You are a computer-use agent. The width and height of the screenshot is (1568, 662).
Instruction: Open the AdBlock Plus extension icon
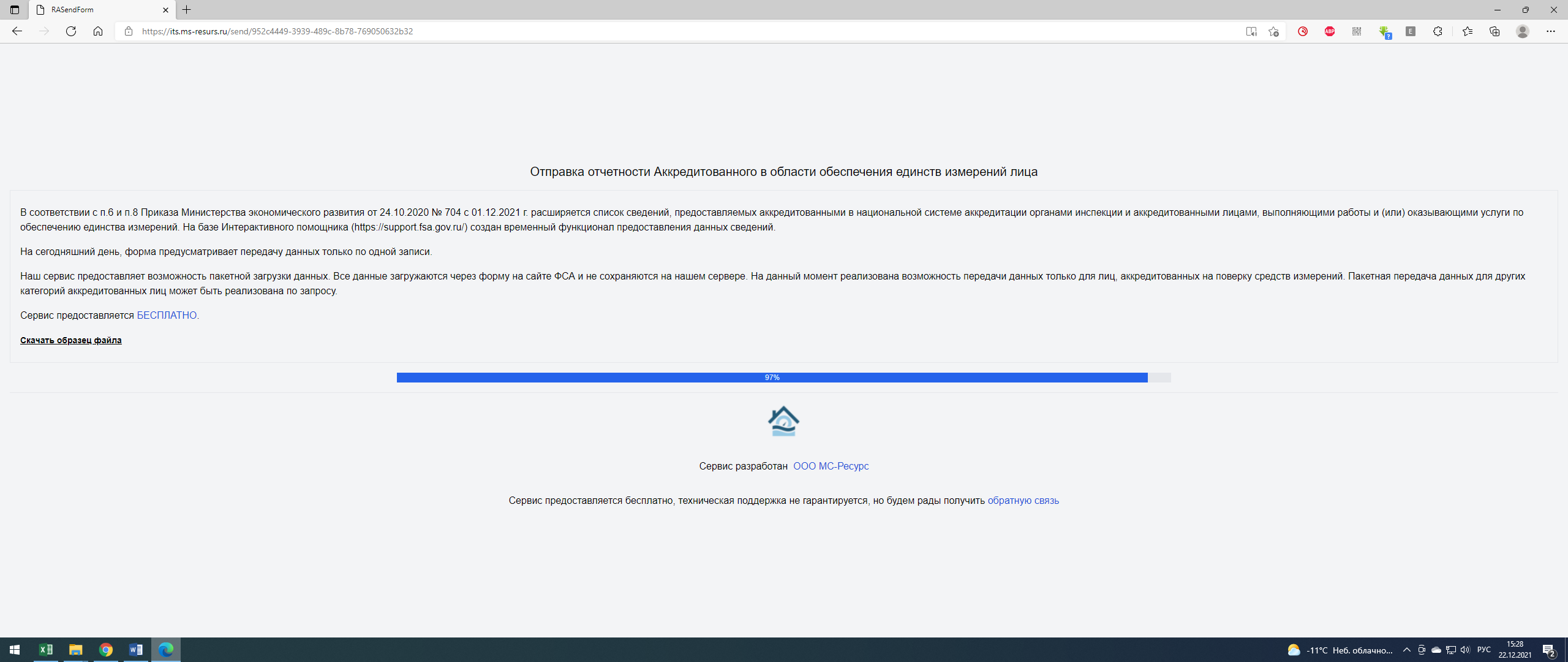[x=1330, y=31]
